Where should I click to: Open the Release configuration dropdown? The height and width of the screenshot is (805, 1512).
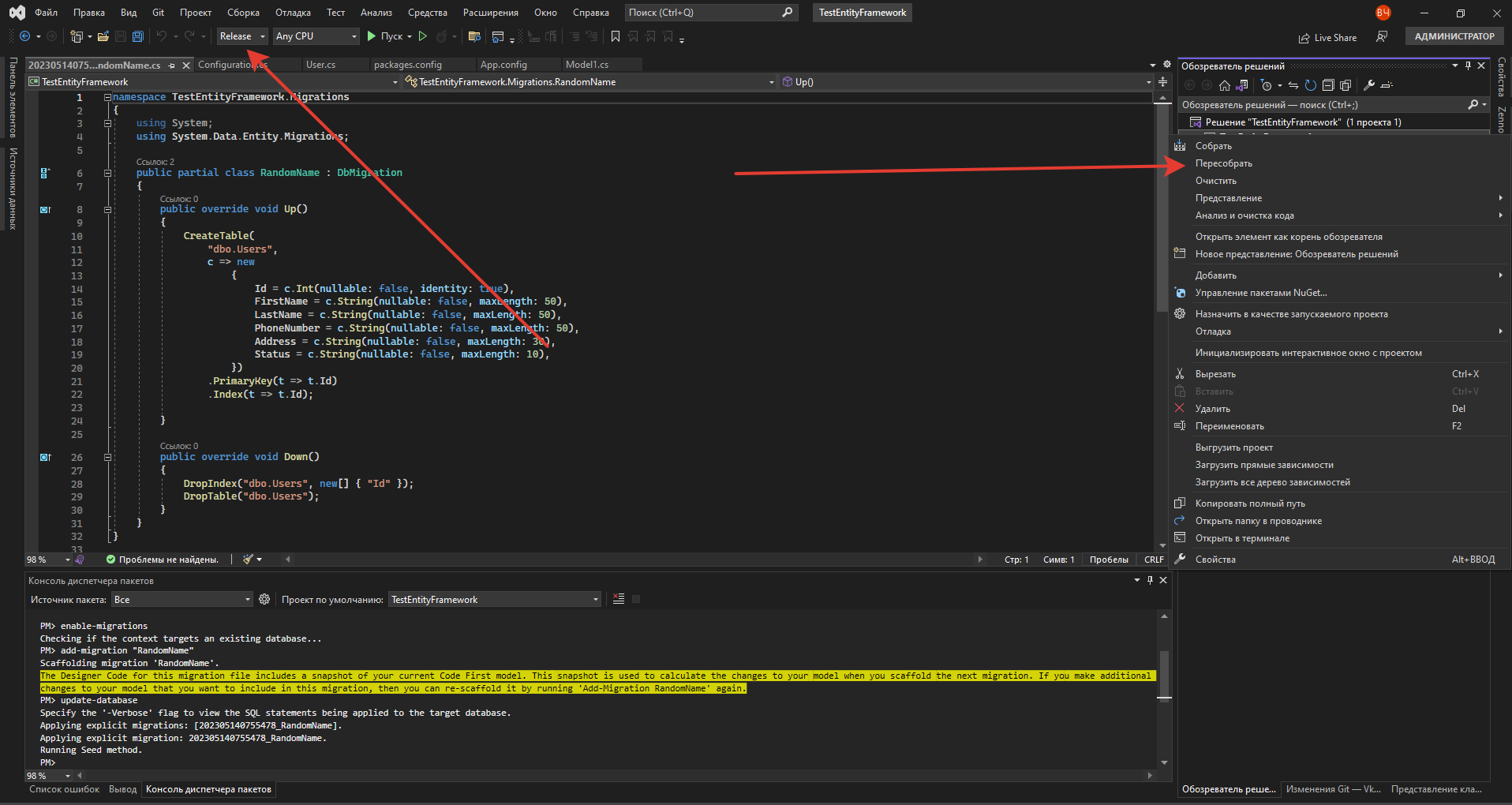pyautogui.click(x=242, y=36)
